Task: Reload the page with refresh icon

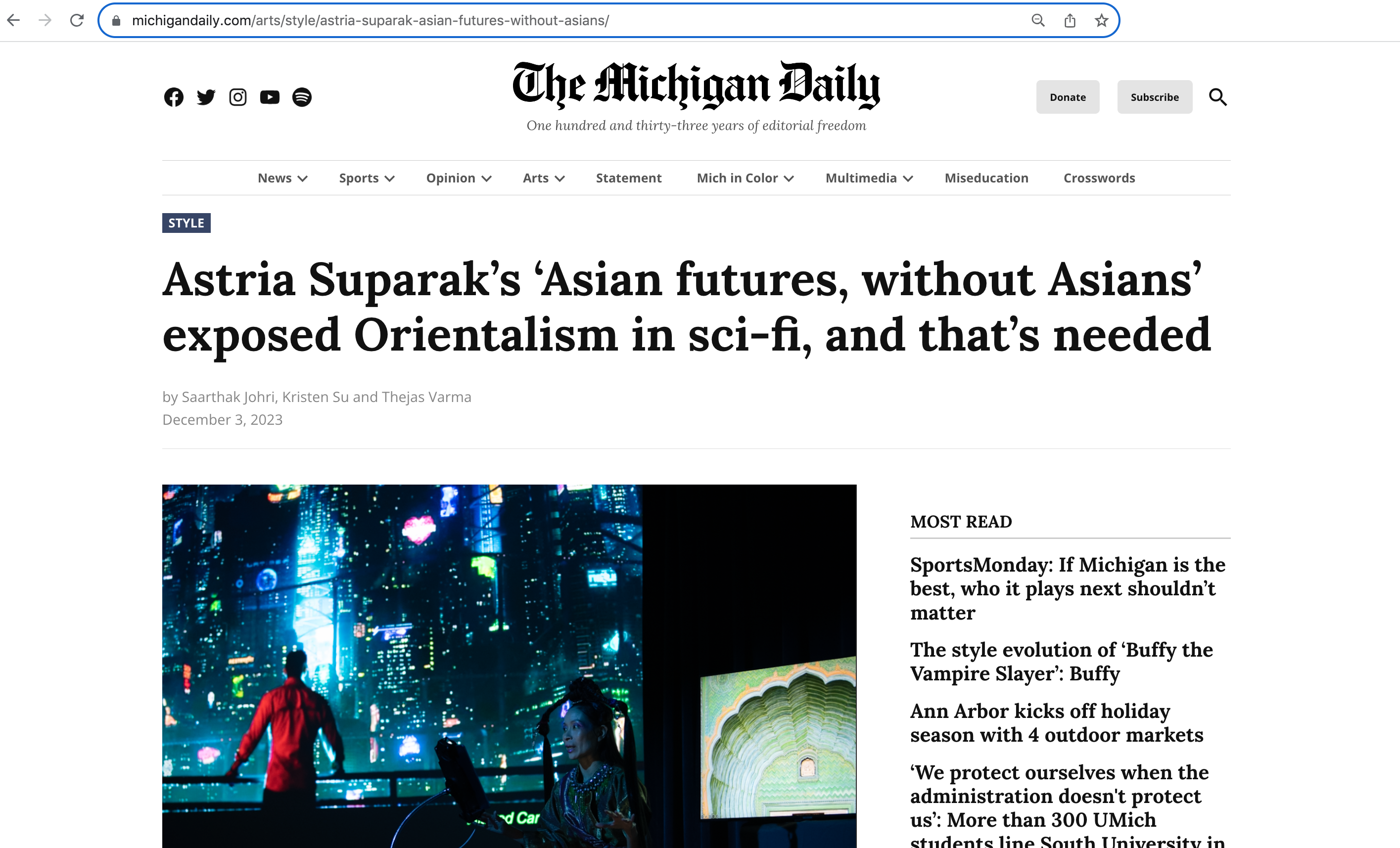Action: pos(77,20)
